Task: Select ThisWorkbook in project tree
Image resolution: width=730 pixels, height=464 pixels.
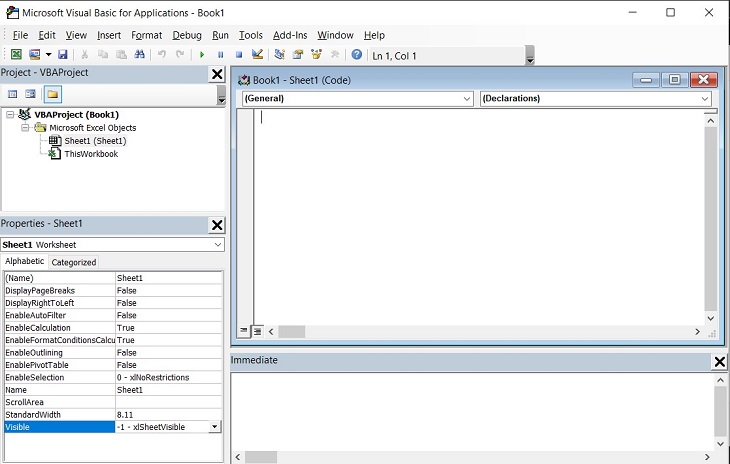Action: [91, 154]
